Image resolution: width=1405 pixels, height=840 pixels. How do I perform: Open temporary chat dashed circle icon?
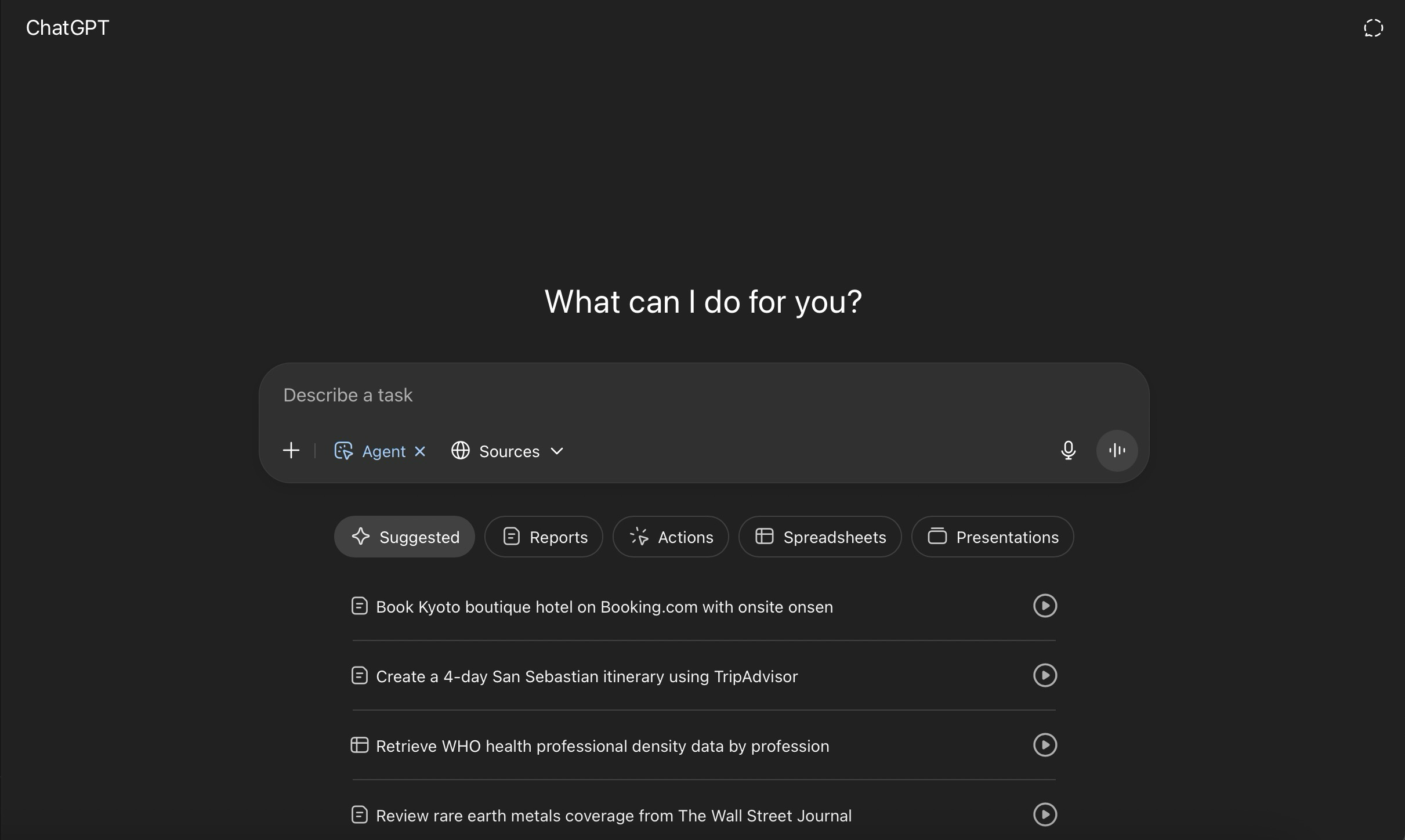click(1373, 28)
